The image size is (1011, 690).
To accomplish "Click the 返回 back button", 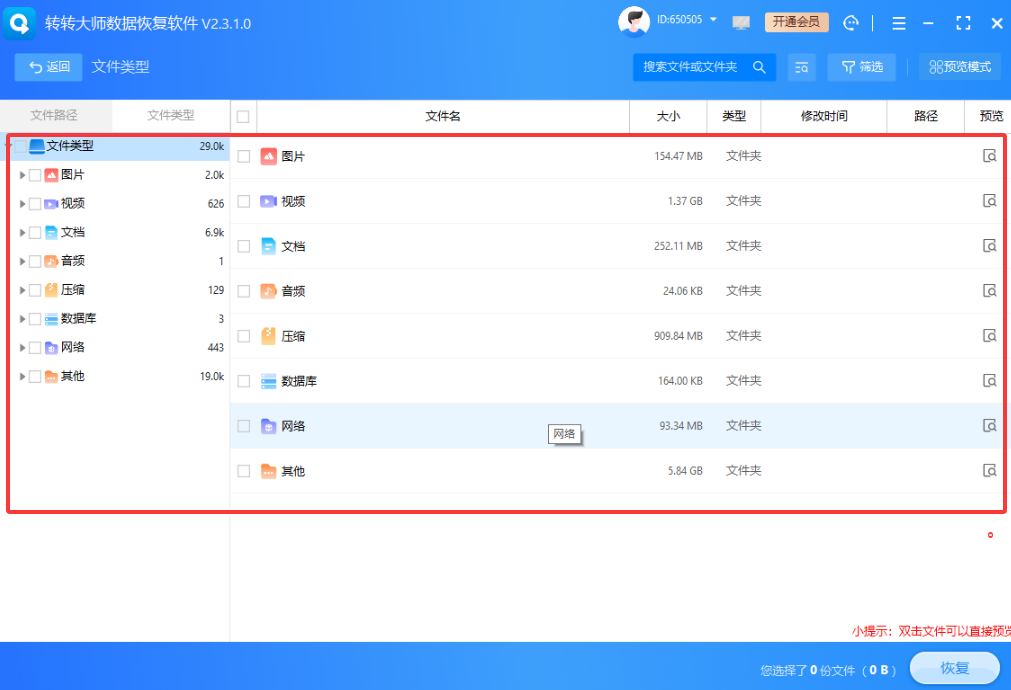I will pos(48,67).
